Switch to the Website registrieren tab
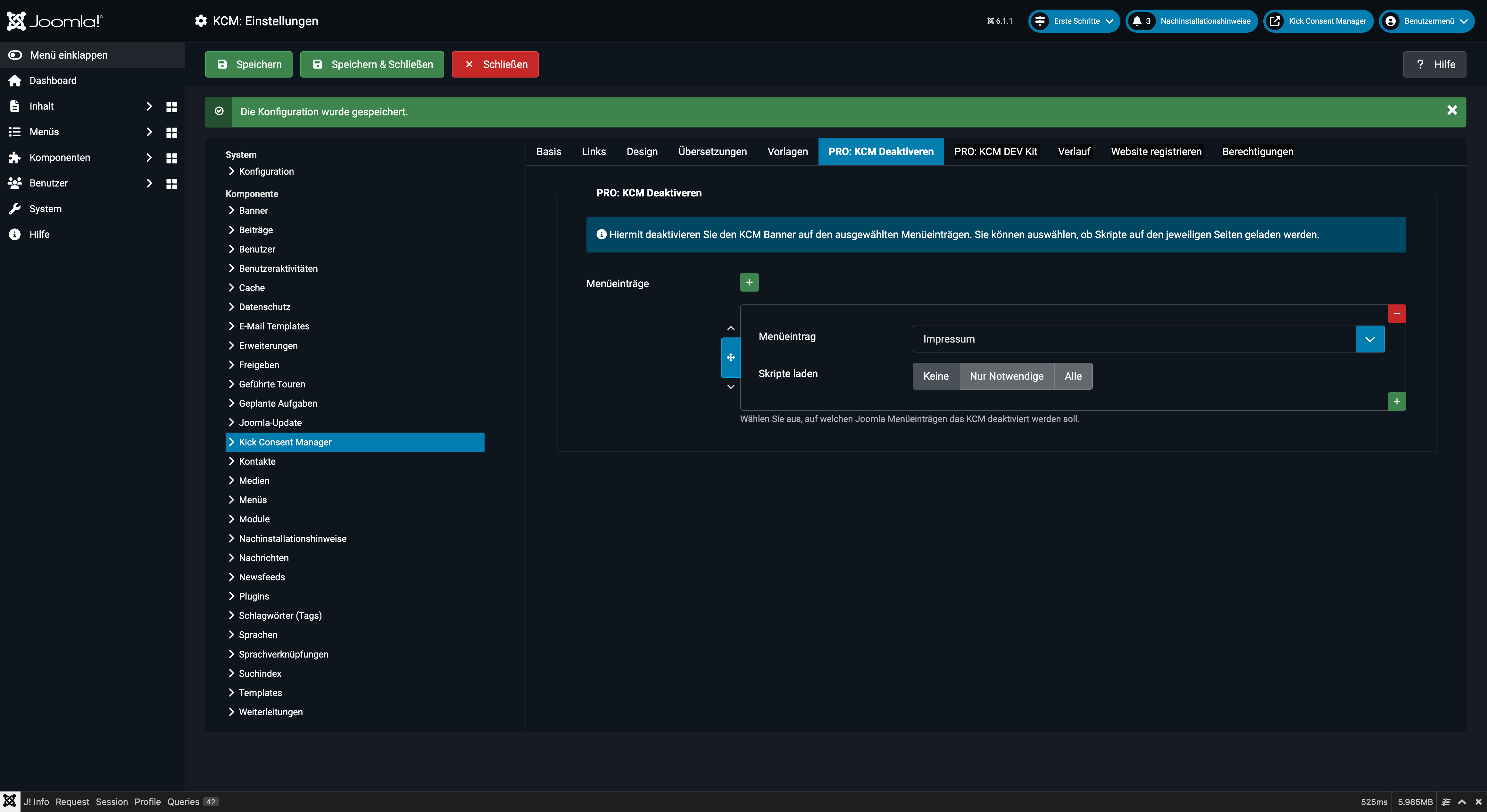This screenshot has width=1487, height=812. pos(1156,151)
